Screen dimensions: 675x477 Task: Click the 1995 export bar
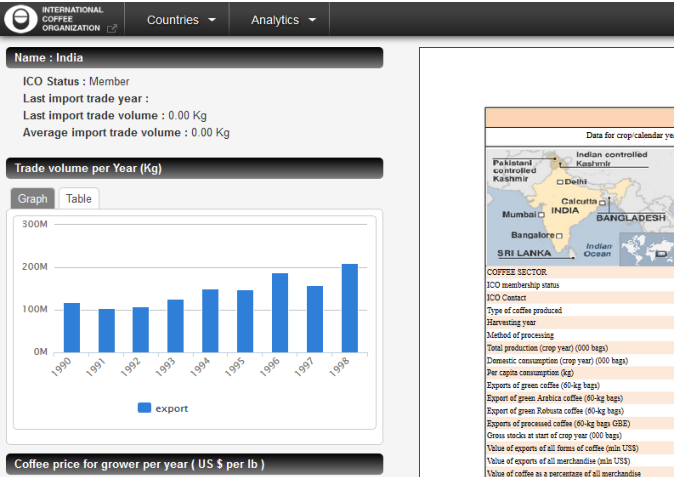click(x=245, y=321)
